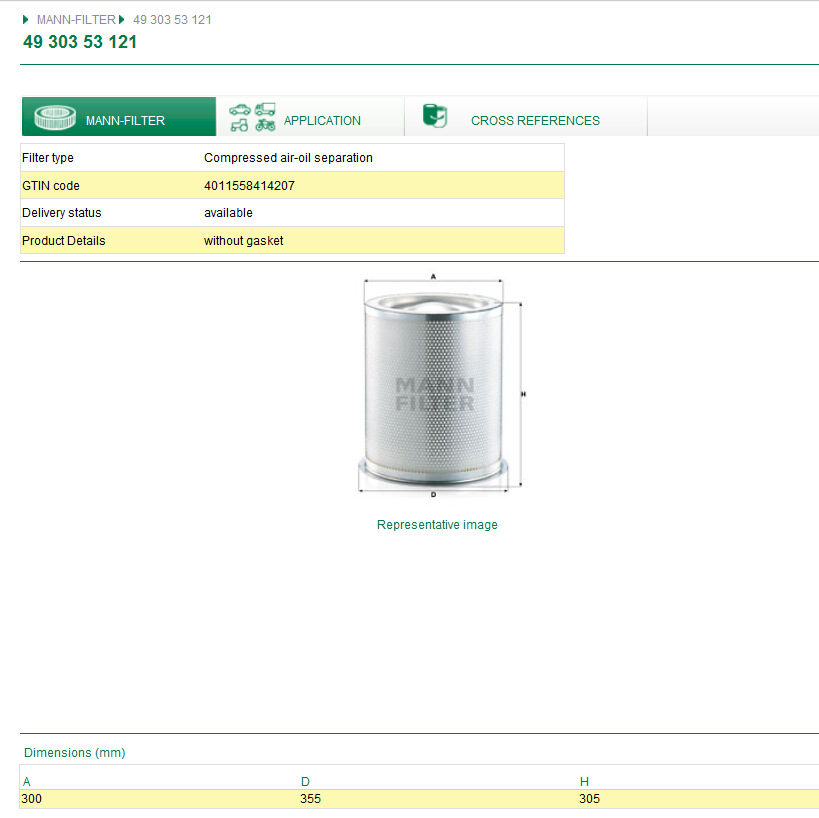This screenshot has height=818, width=819.
Task: Select GTIN value 4011558414207
Action: [249, 186]
